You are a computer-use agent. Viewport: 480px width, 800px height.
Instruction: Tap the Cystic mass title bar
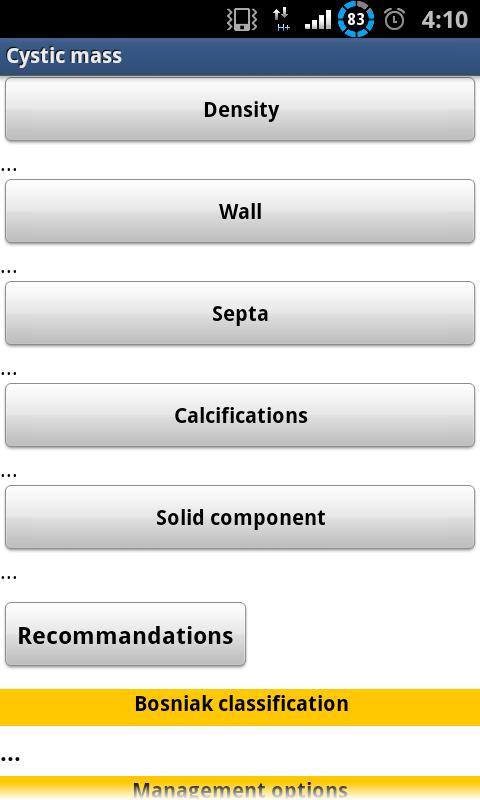[240, 56]
